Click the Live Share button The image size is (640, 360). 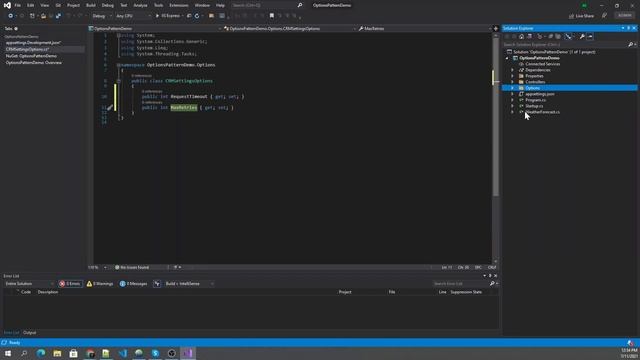tap(582, 16)
